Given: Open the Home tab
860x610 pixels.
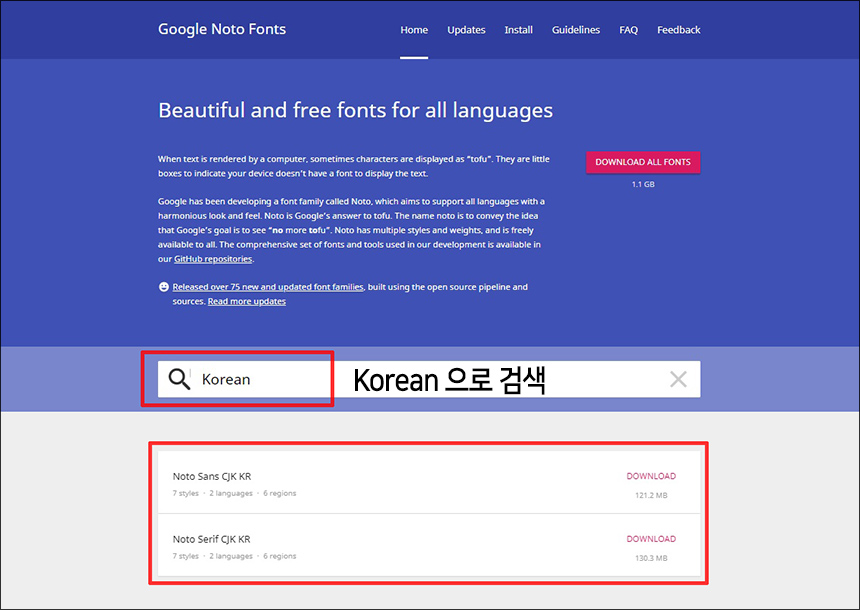Looking at the screenshot, I should [414, 30].
